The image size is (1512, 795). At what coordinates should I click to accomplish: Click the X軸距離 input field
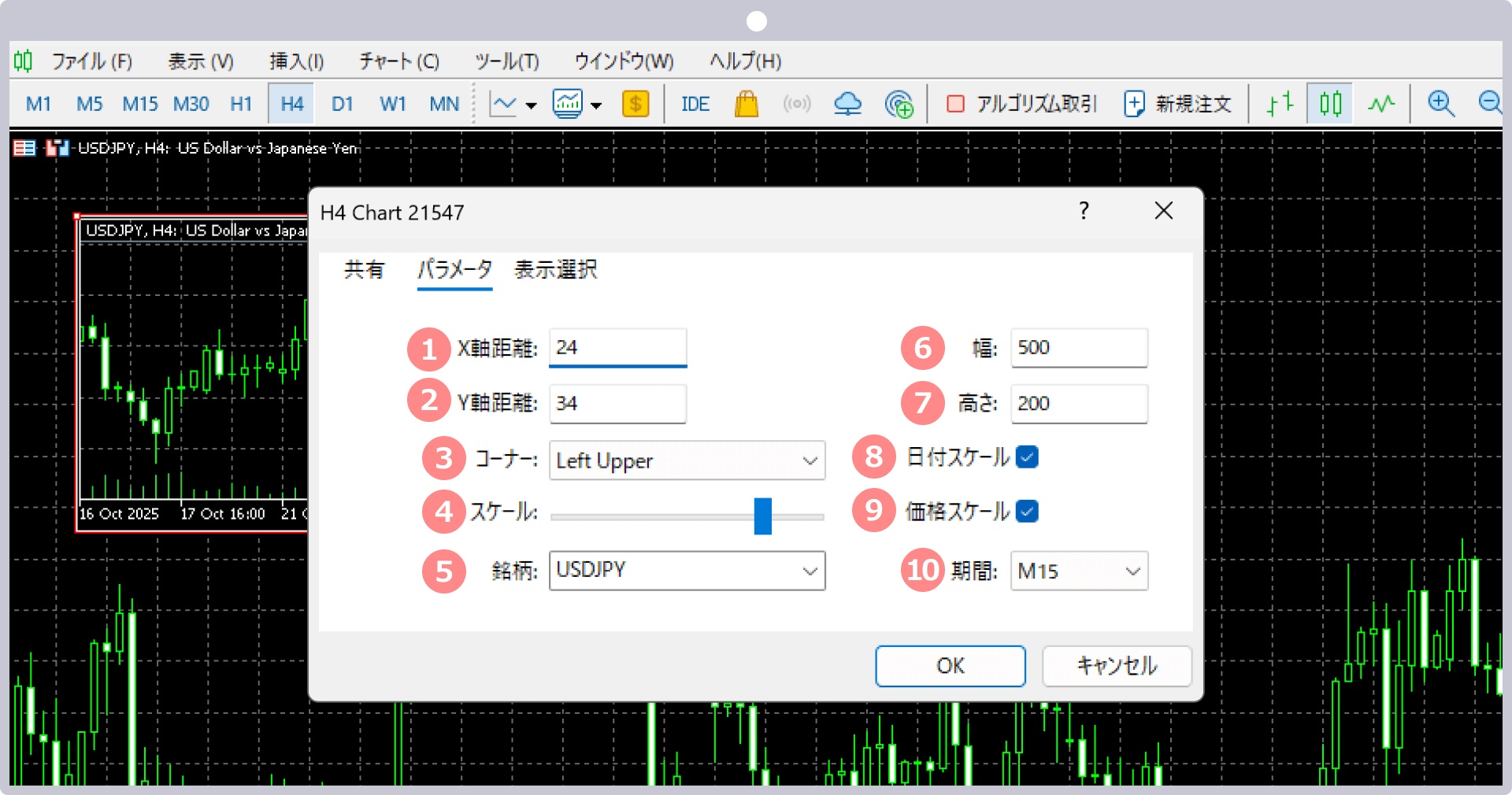tap(617, 347)
